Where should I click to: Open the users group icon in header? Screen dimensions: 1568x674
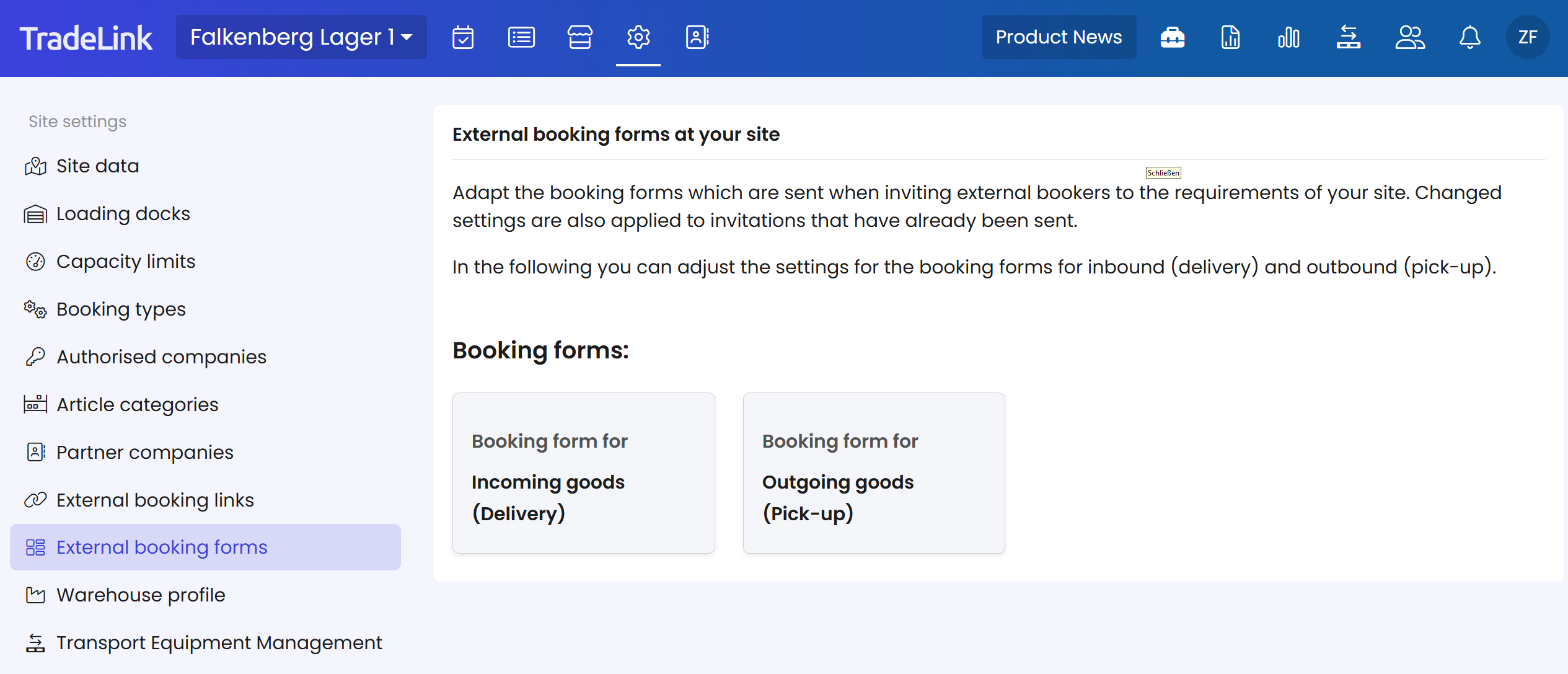[x=1410, y=37]
